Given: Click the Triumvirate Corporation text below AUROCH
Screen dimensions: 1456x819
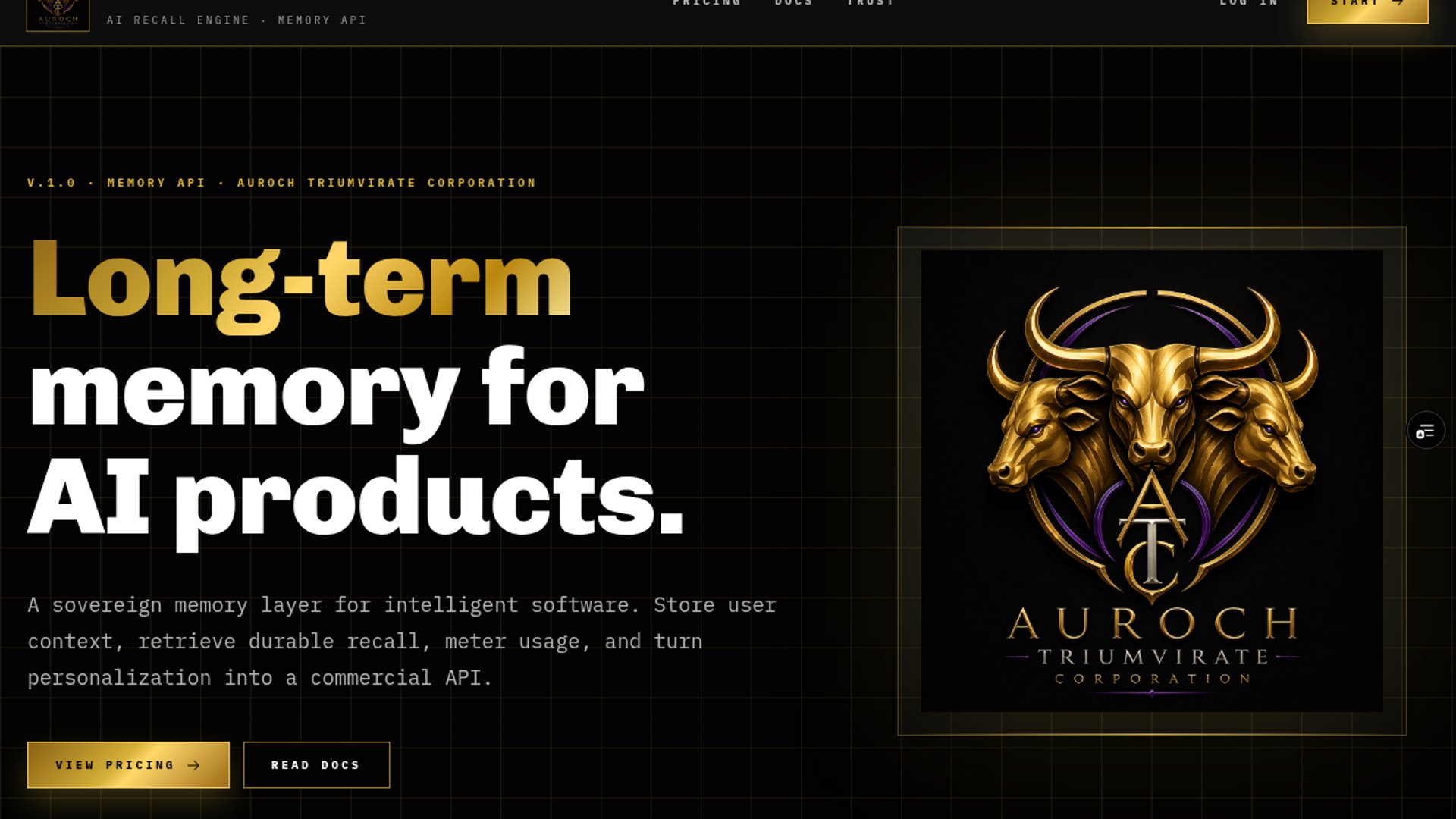Looking at the screenshot, I should pyautogui.click(x=1152, y=667).
